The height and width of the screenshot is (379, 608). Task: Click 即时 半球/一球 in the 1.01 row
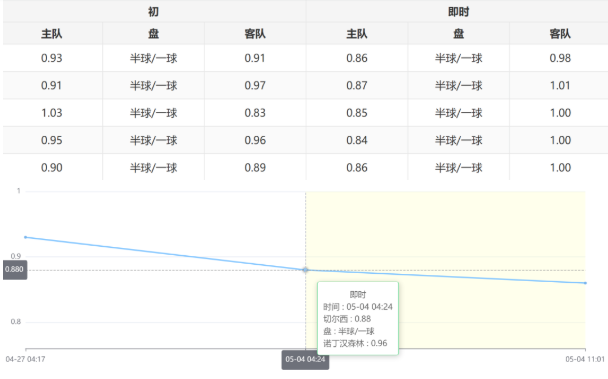pyautogui.click(x=459, y=85)
